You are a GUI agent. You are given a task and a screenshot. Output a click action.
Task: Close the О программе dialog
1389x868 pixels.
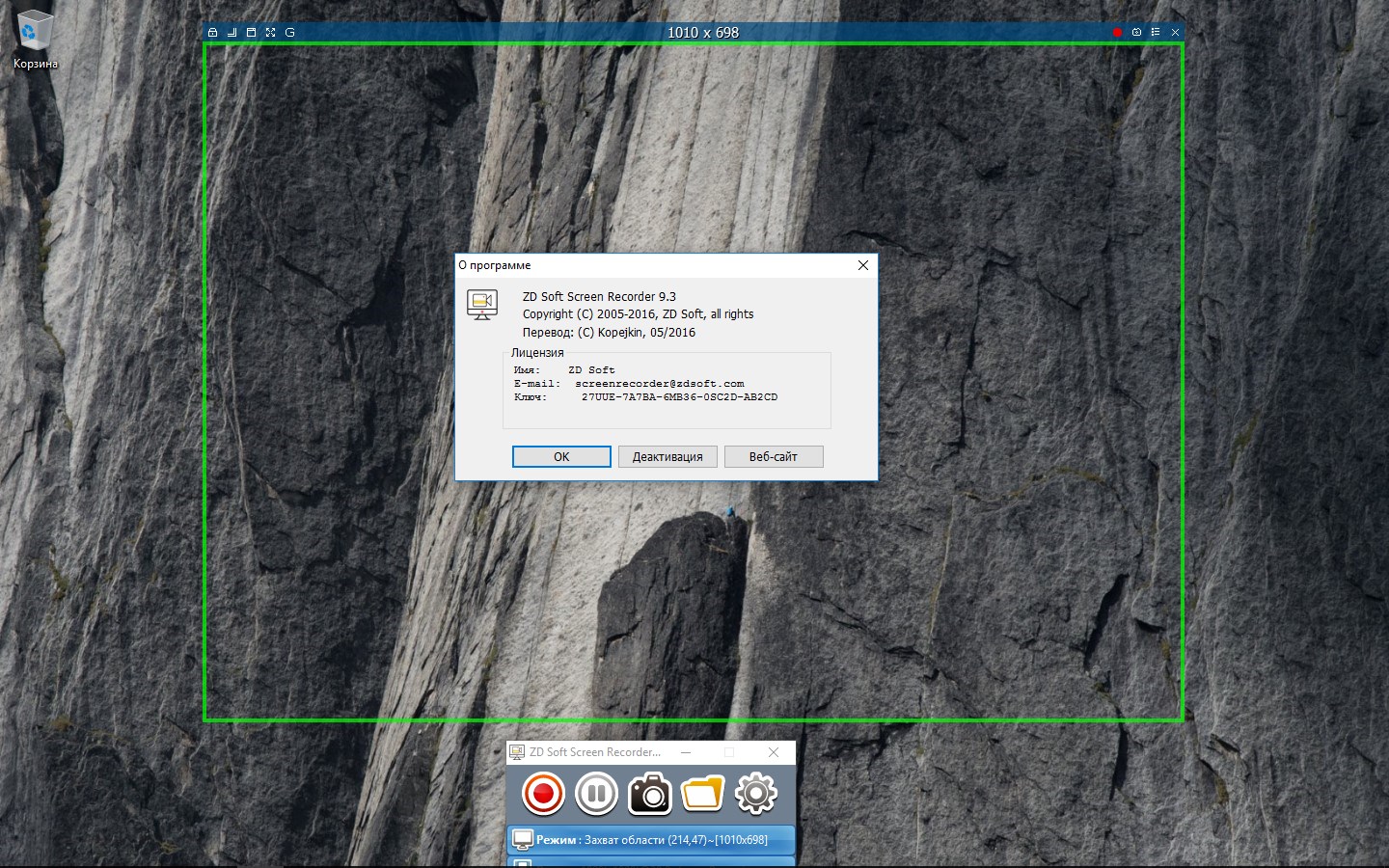point(863,265)
